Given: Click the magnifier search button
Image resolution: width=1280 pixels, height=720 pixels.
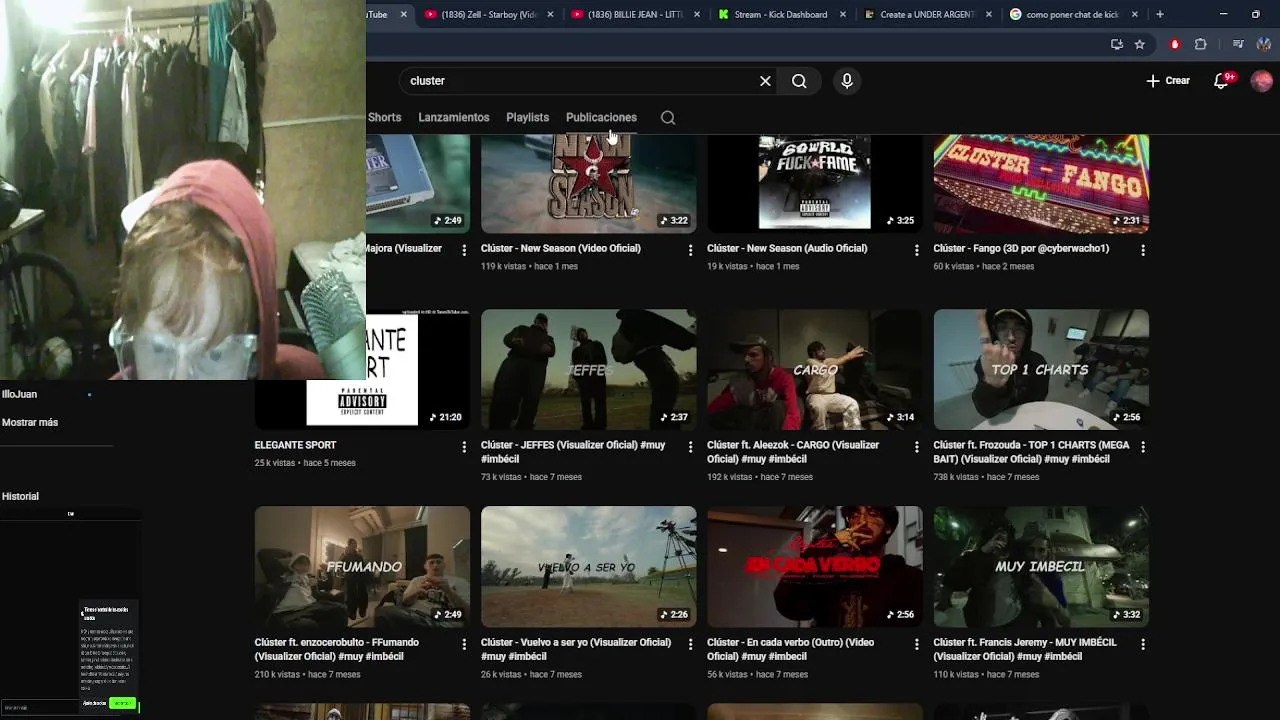Looking at the screenshot, I should point(799,81).
